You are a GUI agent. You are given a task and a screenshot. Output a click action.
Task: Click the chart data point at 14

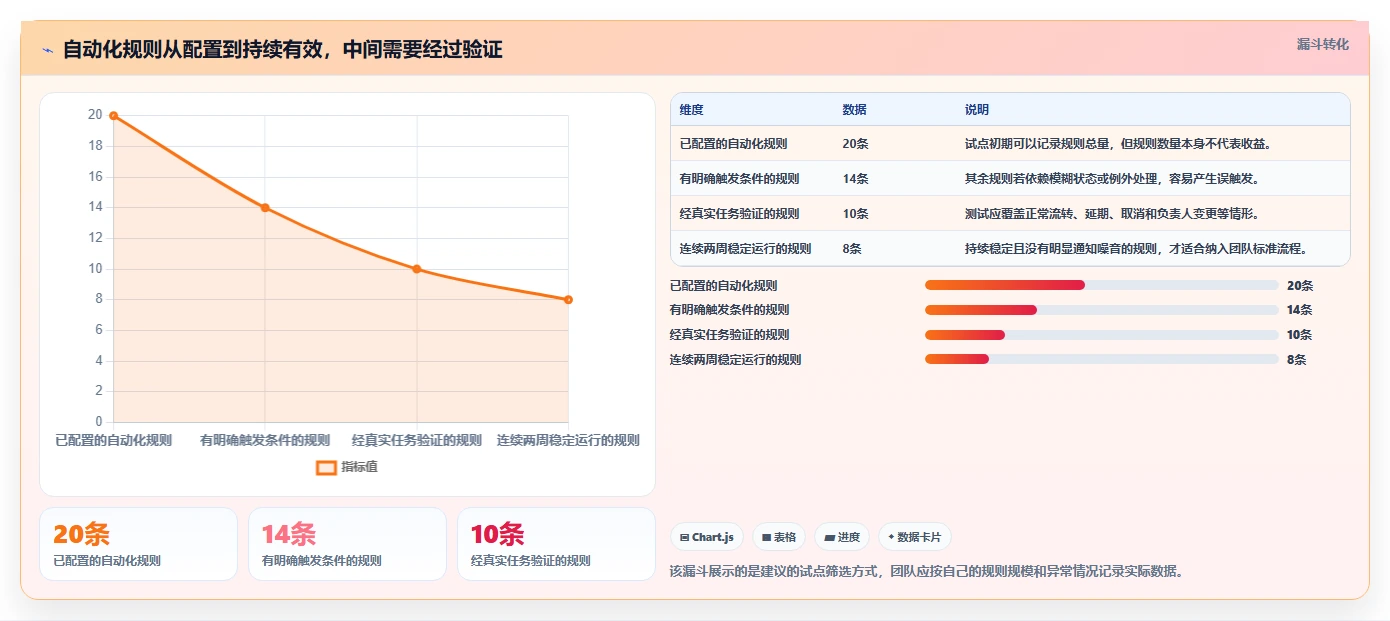click(265, 208)
